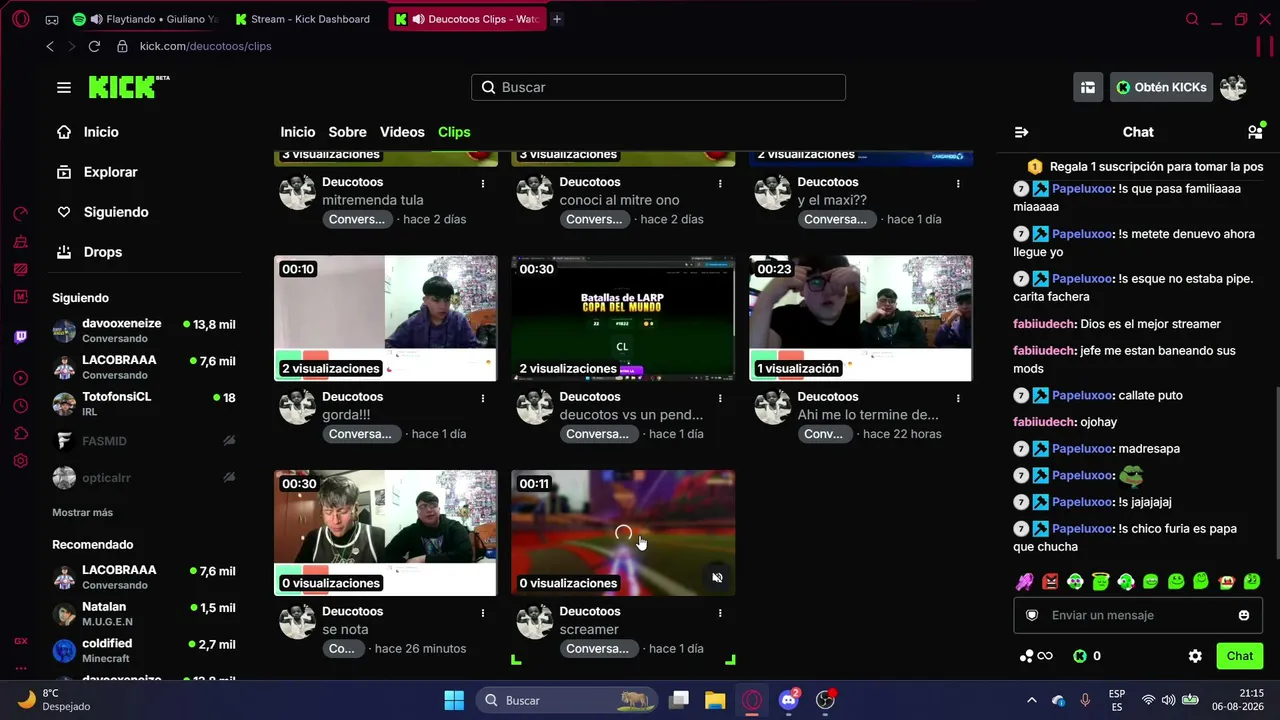
Task: Go to Inicio in the sidebar
Action: tap(88, 132)
